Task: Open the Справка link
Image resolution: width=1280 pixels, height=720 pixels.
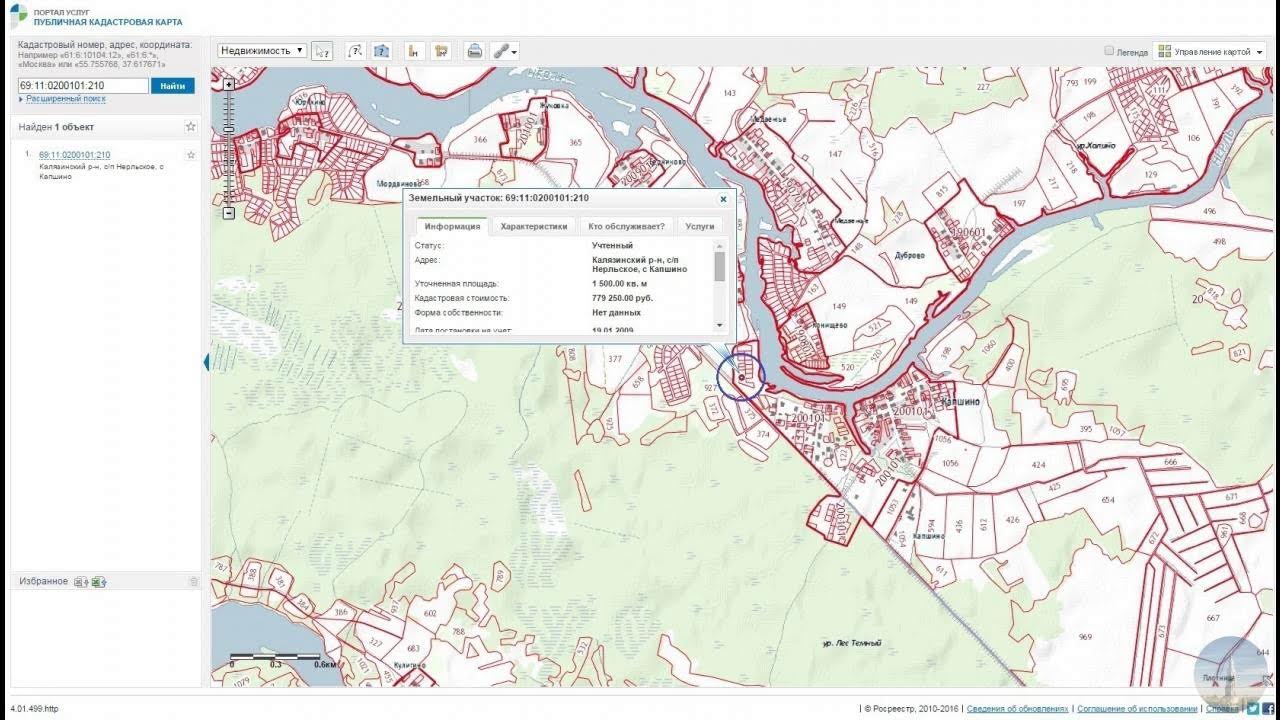Action: point(1222,708)
